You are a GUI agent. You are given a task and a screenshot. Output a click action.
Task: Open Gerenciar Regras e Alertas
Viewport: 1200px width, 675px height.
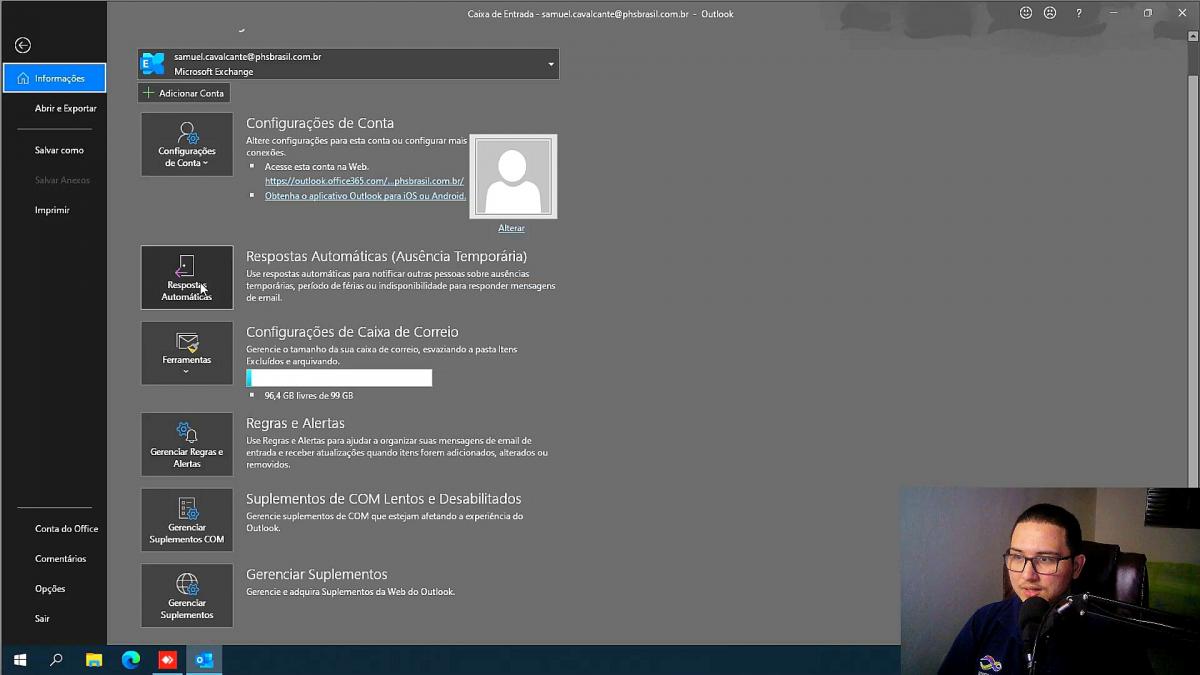(x=187, y=444)
